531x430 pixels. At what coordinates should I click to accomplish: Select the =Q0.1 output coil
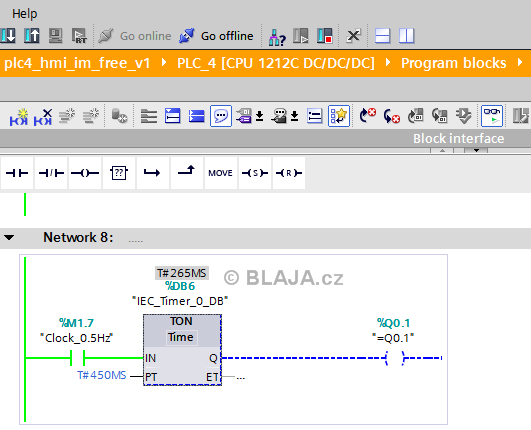395,358
